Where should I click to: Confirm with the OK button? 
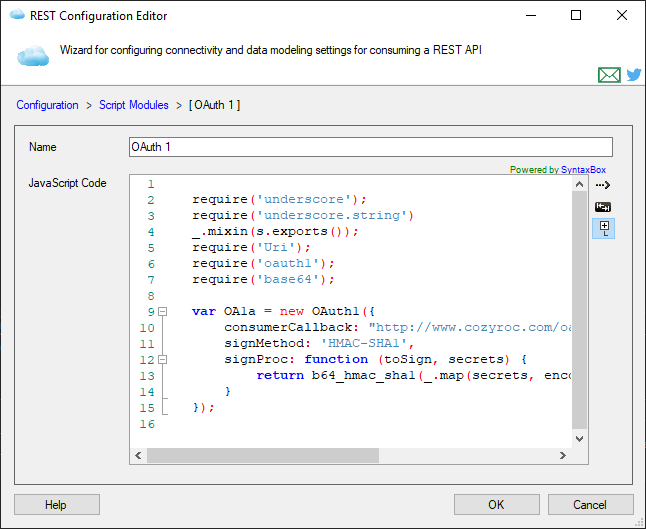coord(496,505)
